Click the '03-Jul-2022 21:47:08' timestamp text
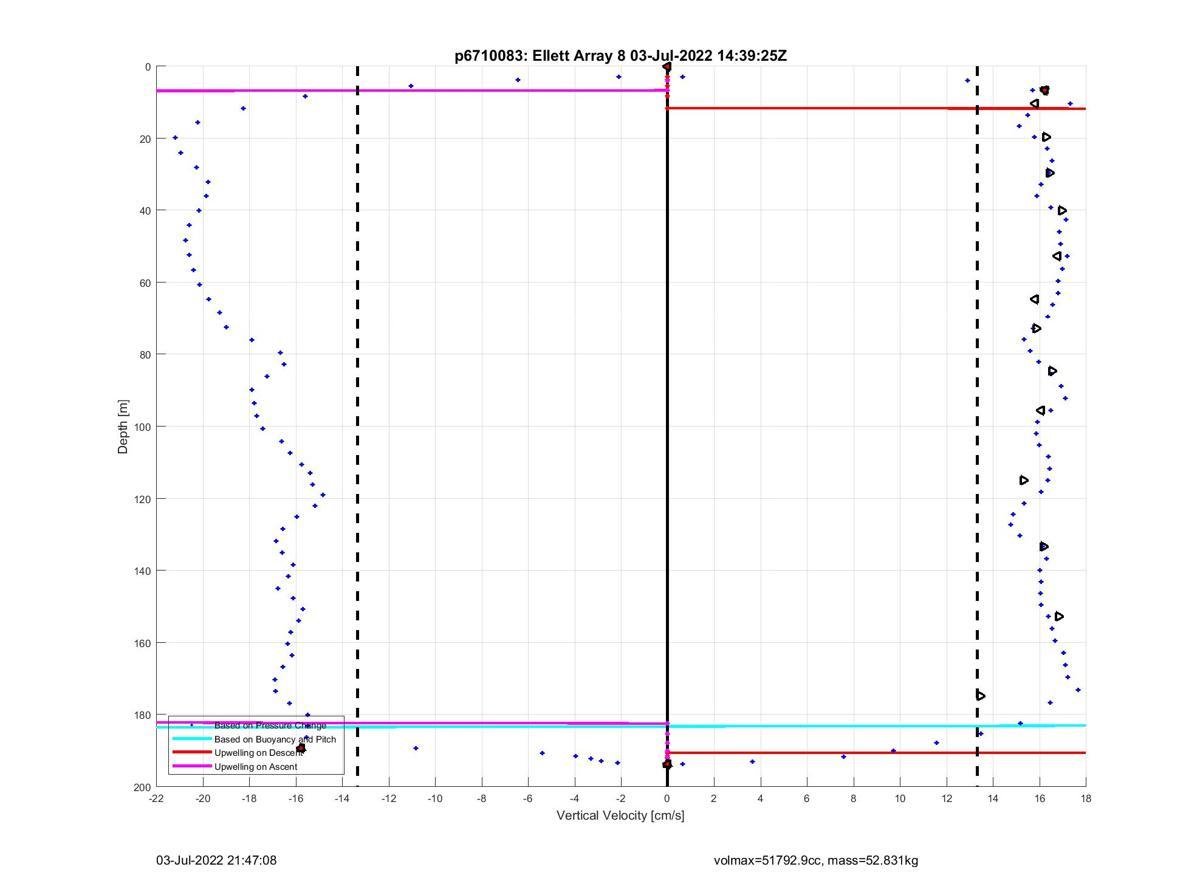This screenshot has width=1200, height=885. coord(216,860)
